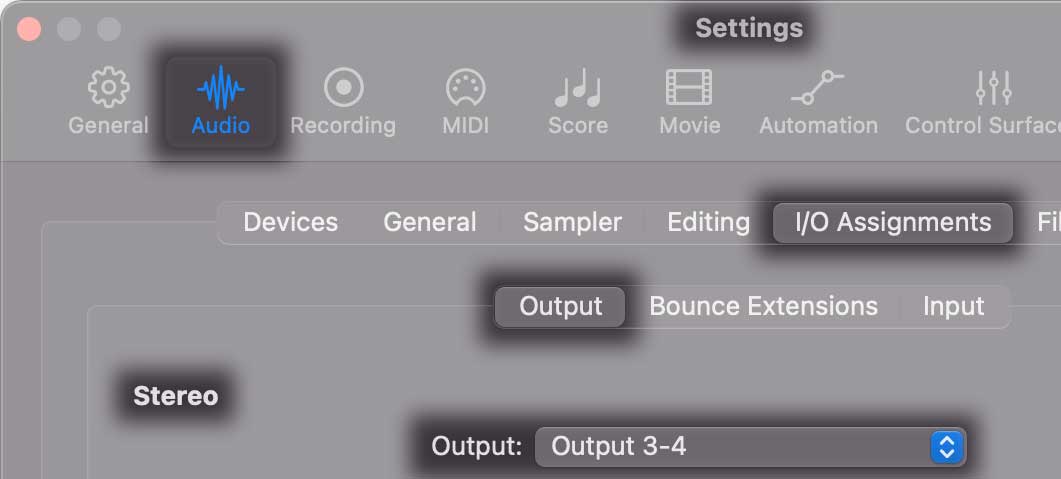Select the General tab under Audio
Viewport: 1061px width, 479px height.
point(430,222)
